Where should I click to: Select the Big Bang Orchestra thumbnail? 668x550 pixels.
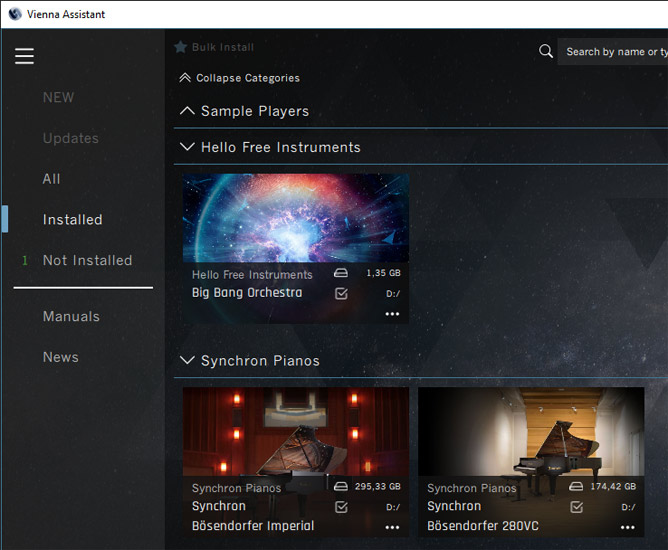click(296, 218)
